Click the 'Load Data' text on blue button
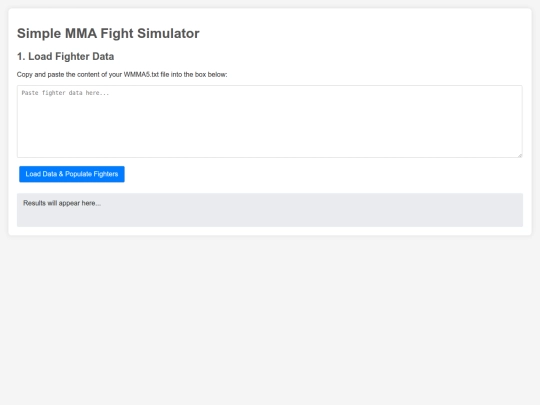This screenshot has height=405, width=540. pyautogui.click(x=41, y=174)
